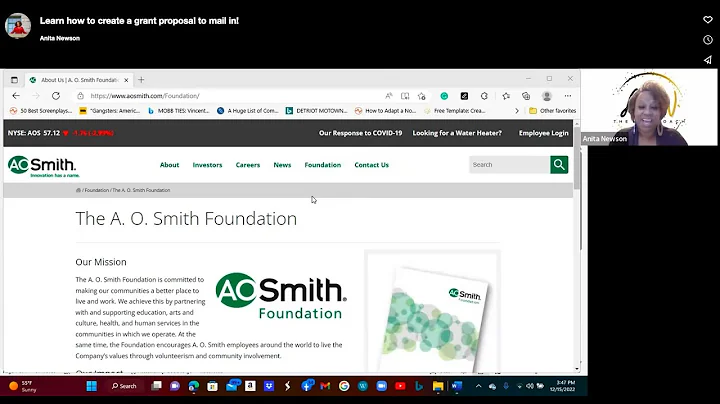Open the Foundation menu item
This screenshot has width=720, height=404.
tap(322, 165)
